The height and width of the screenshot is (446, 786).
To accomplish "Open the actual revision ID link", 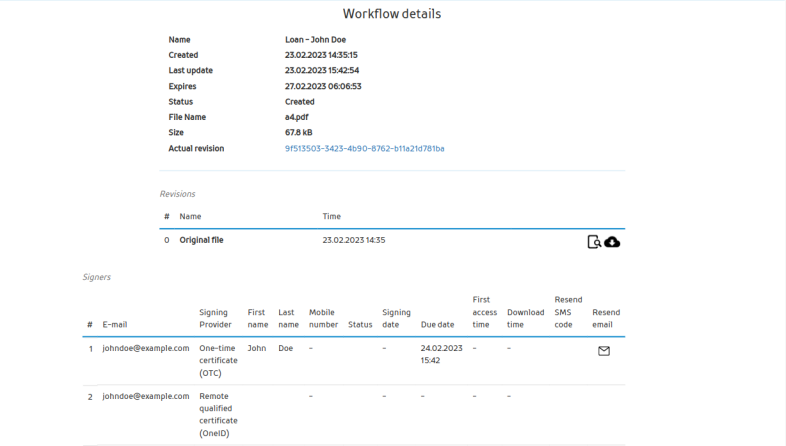I will click(x=364, y=148).
